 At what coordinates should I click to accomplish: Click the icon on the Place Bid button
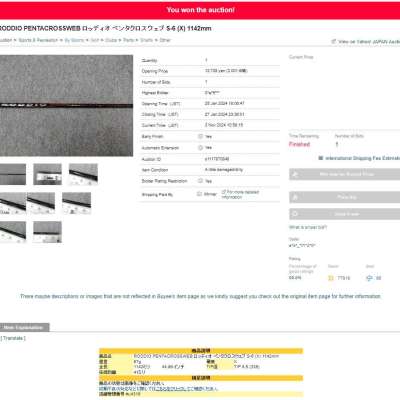[295, 197]
